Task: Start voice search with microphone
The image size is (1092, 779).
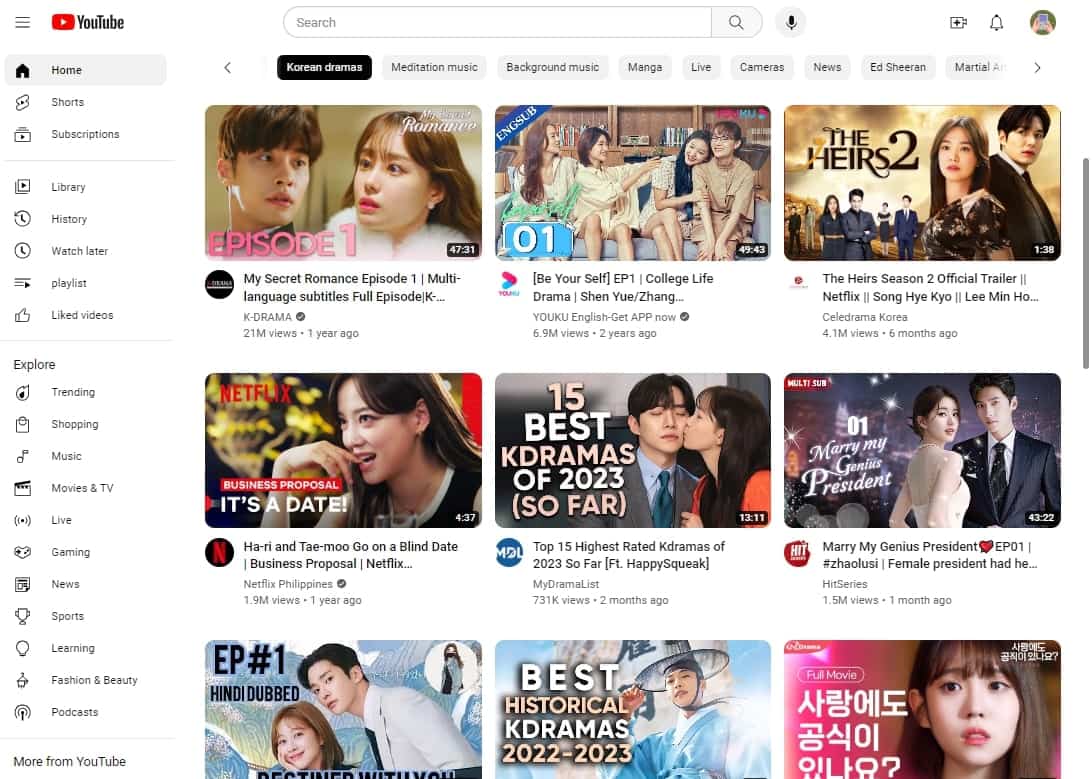Action: (791, 22)
